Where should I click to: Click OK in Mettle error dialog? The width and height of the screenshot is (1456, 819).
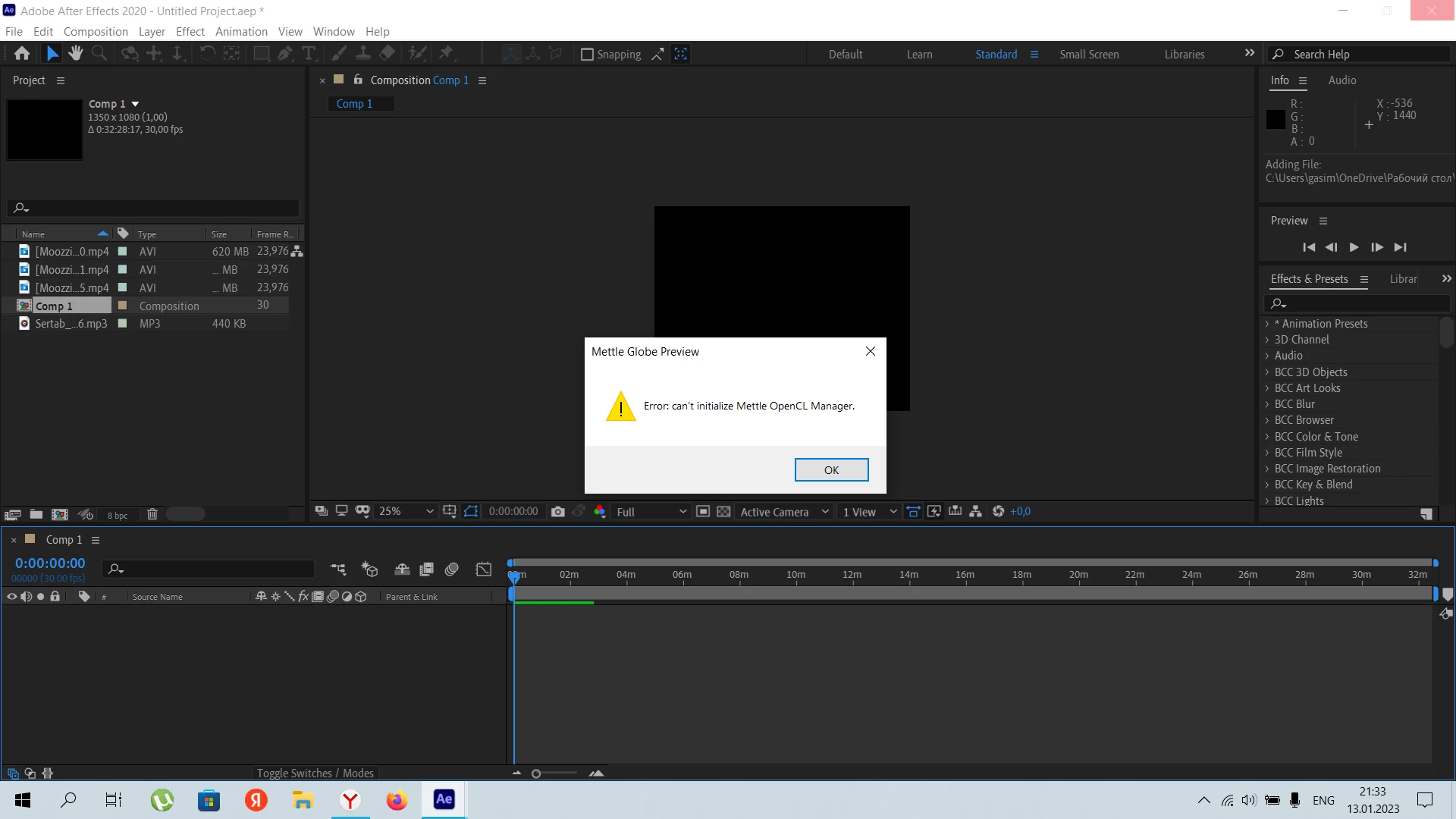tap(831, 470)
